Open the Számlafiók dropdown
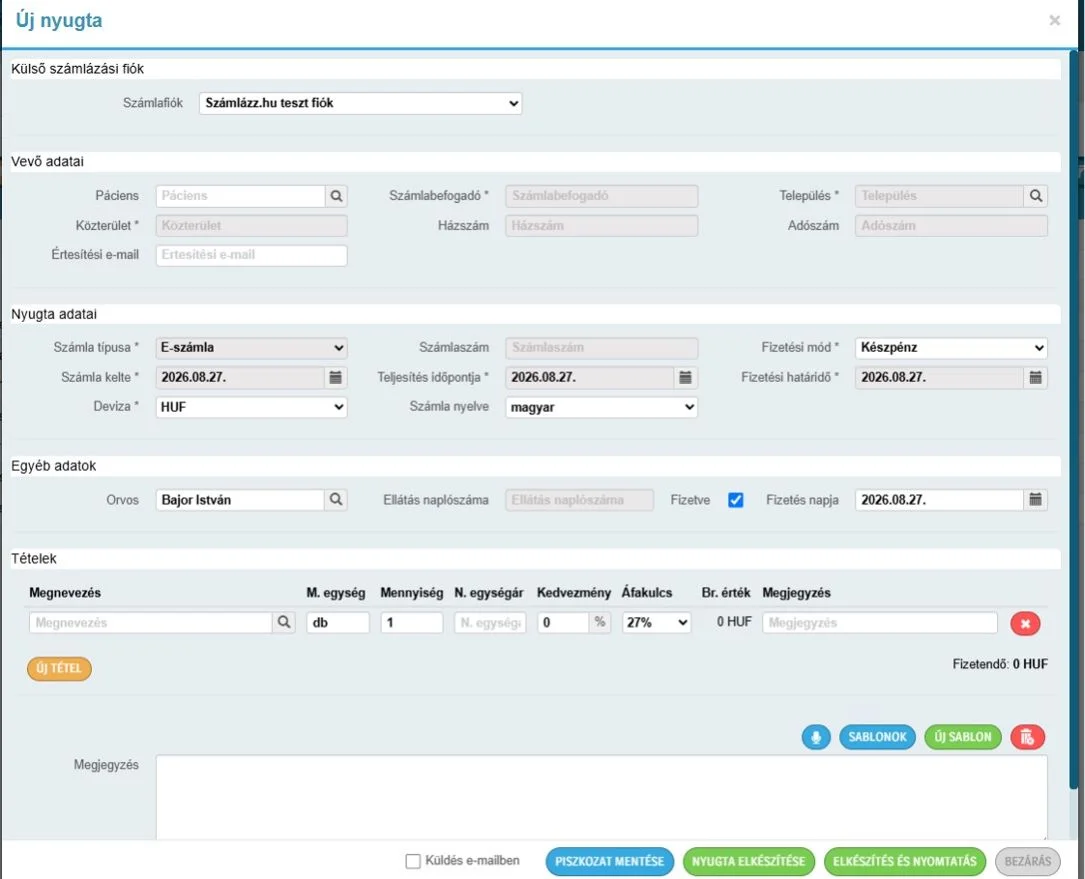1085x879 pixels. pyautogui.click(x=361, y=103)
